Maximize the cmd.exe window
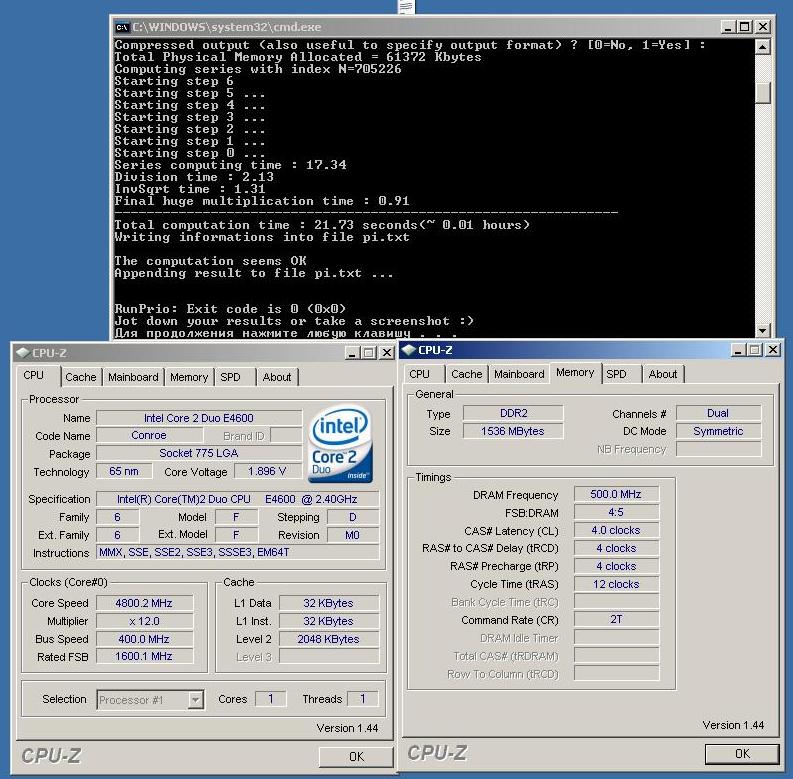The width and height of the screenshot is (793, 779). click(744, 27)
